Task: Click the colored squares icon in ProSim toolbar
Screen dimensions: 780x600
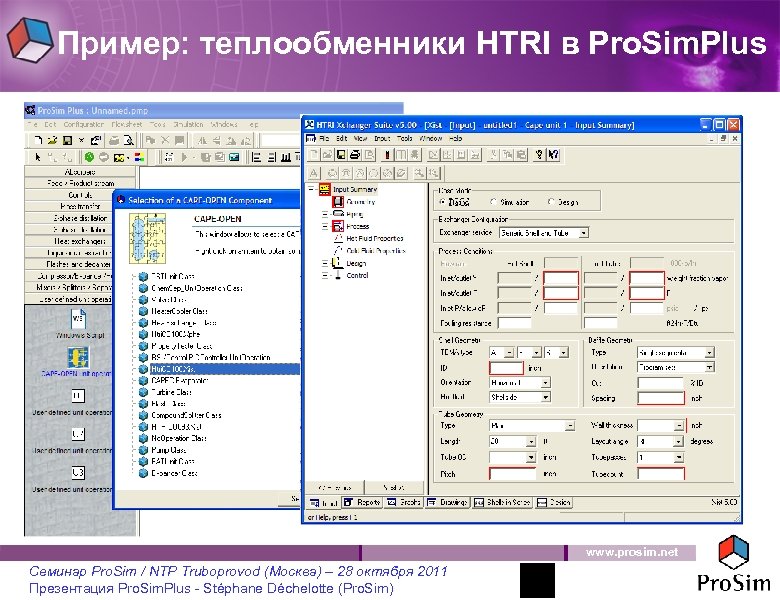Action: [140, 157]
